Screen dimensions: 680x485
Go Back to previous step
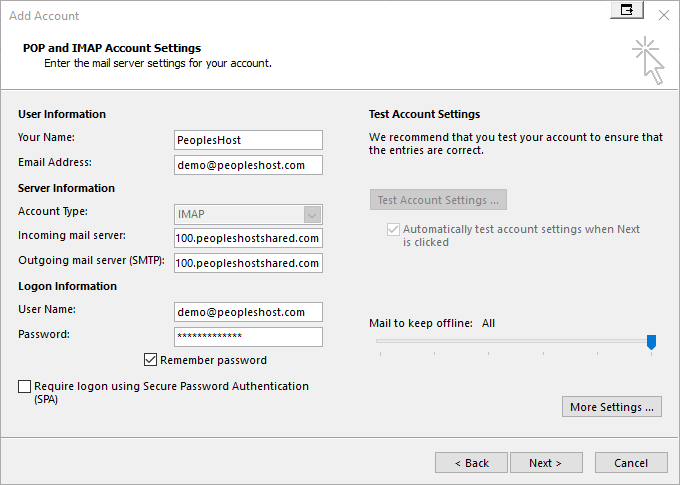click(x=471, y=463)
